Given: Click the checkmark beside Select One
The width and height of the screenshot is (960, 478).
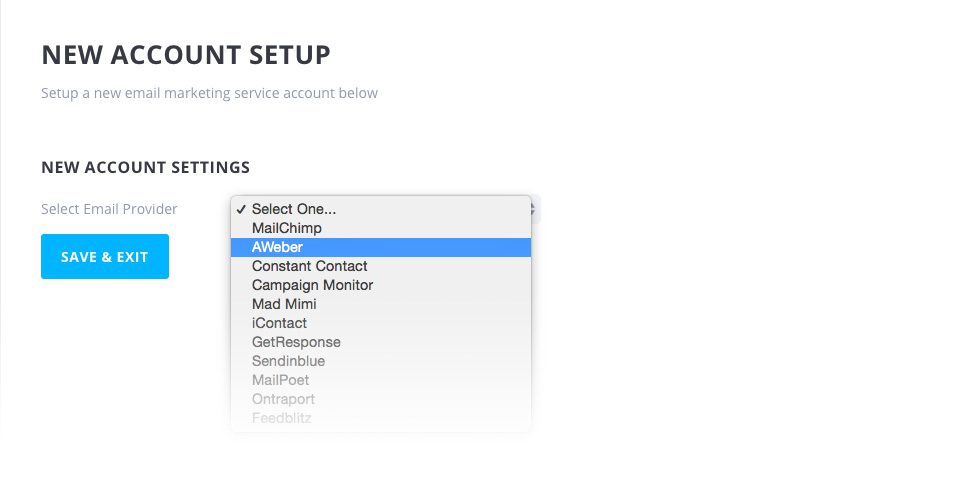Looking at the screenshot, I should tap(240, 209).
